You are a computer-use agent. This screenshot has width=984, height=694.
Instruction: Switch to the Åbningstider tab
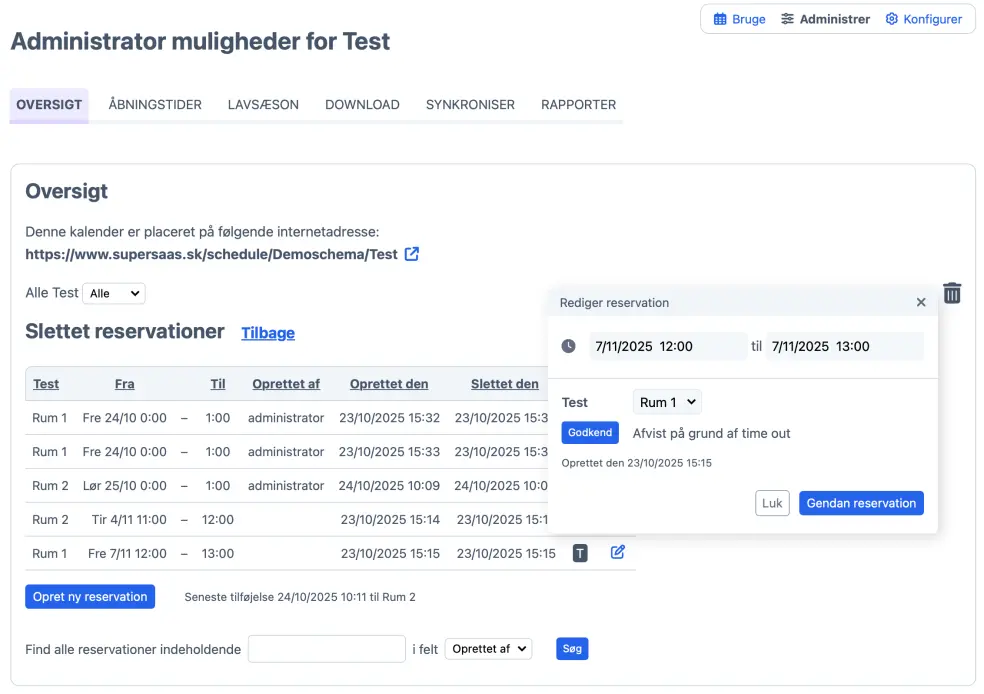pos(155,104)
